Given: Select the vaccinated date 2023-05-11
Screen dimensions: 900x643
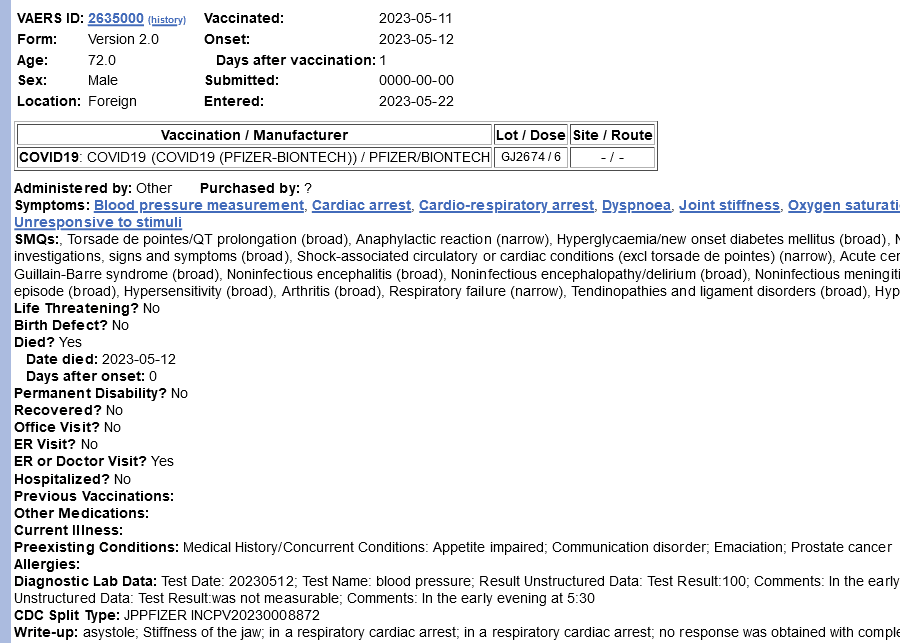Looking at the screenshot, I should pos(416,18).
